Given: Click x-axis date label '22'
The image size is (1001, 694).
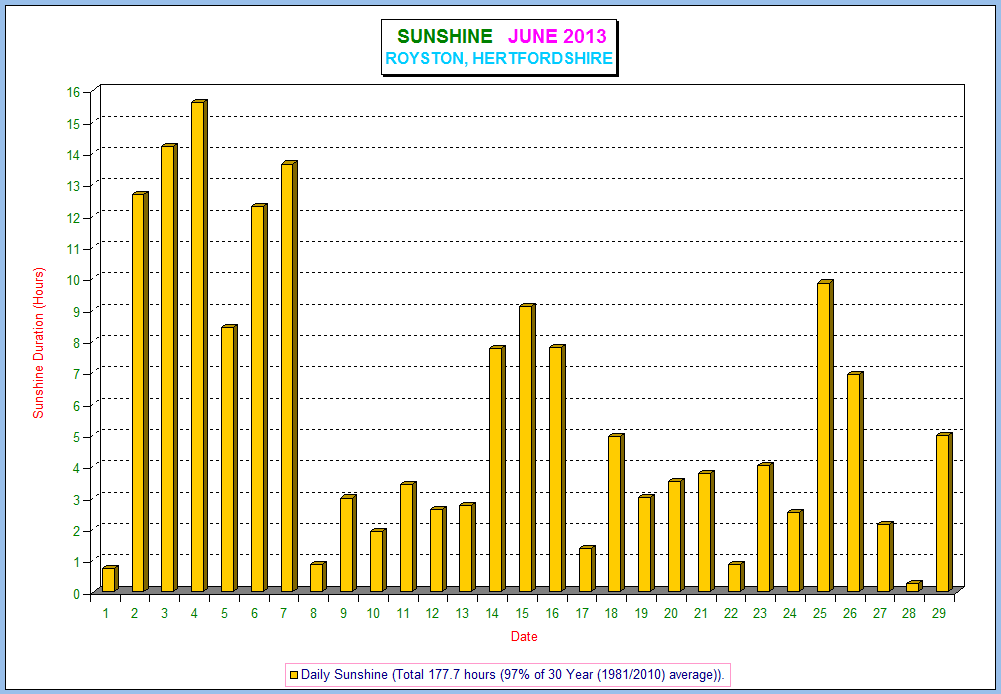Looking at the screenshot, I should tap(731, 614).
